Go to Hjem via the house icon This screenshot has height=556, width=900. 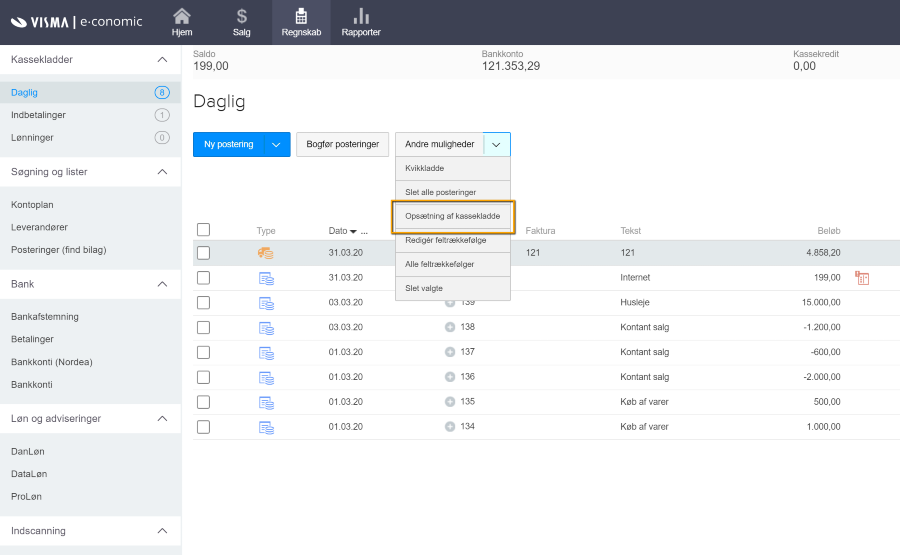coord(181,22)
